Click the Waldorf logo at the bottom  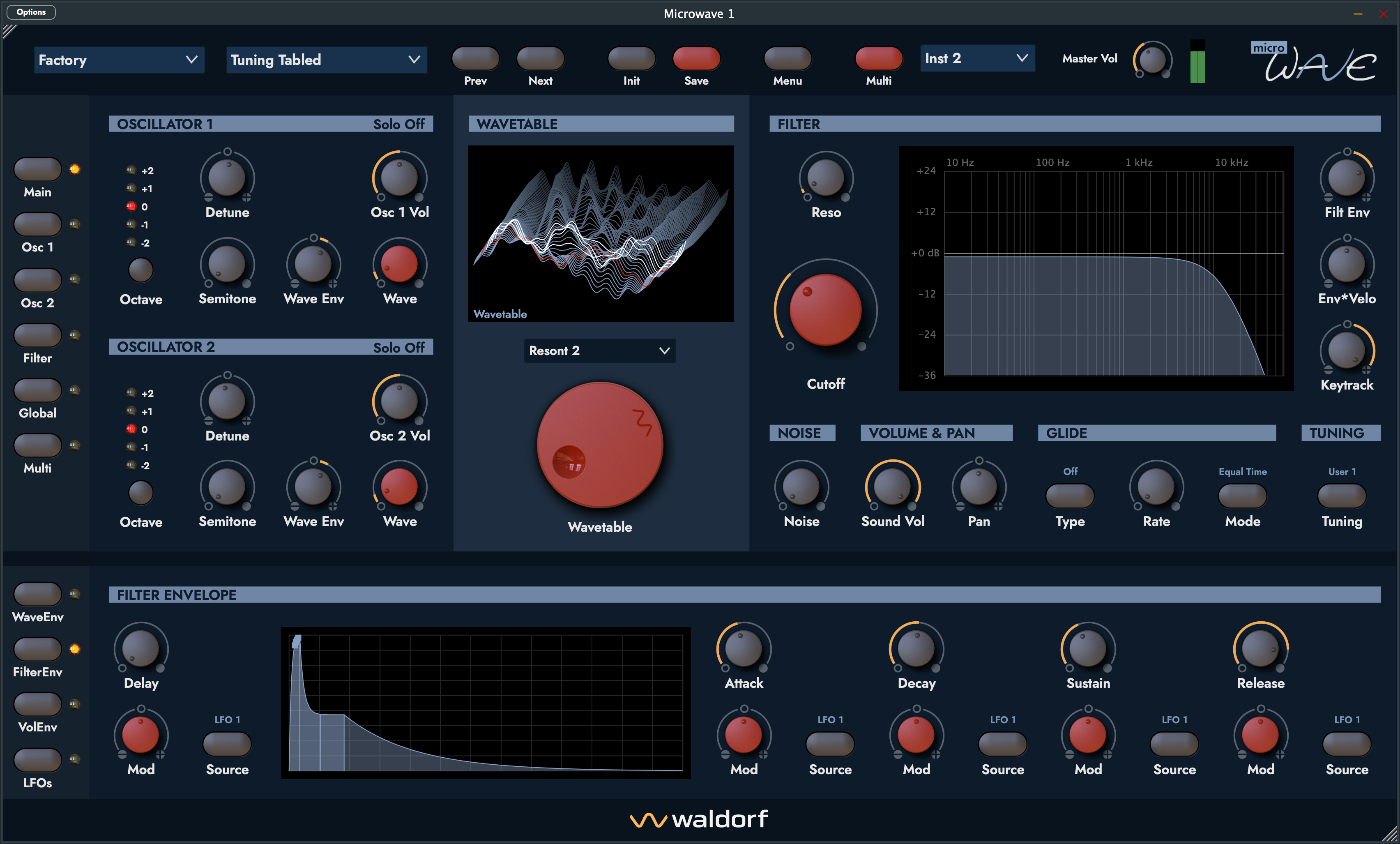[698, 819]
